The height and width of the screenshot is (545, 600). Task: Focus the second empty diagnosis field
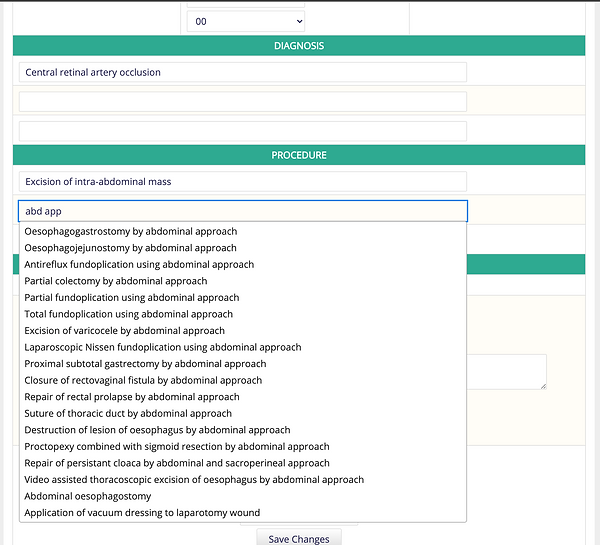(243, 102)
